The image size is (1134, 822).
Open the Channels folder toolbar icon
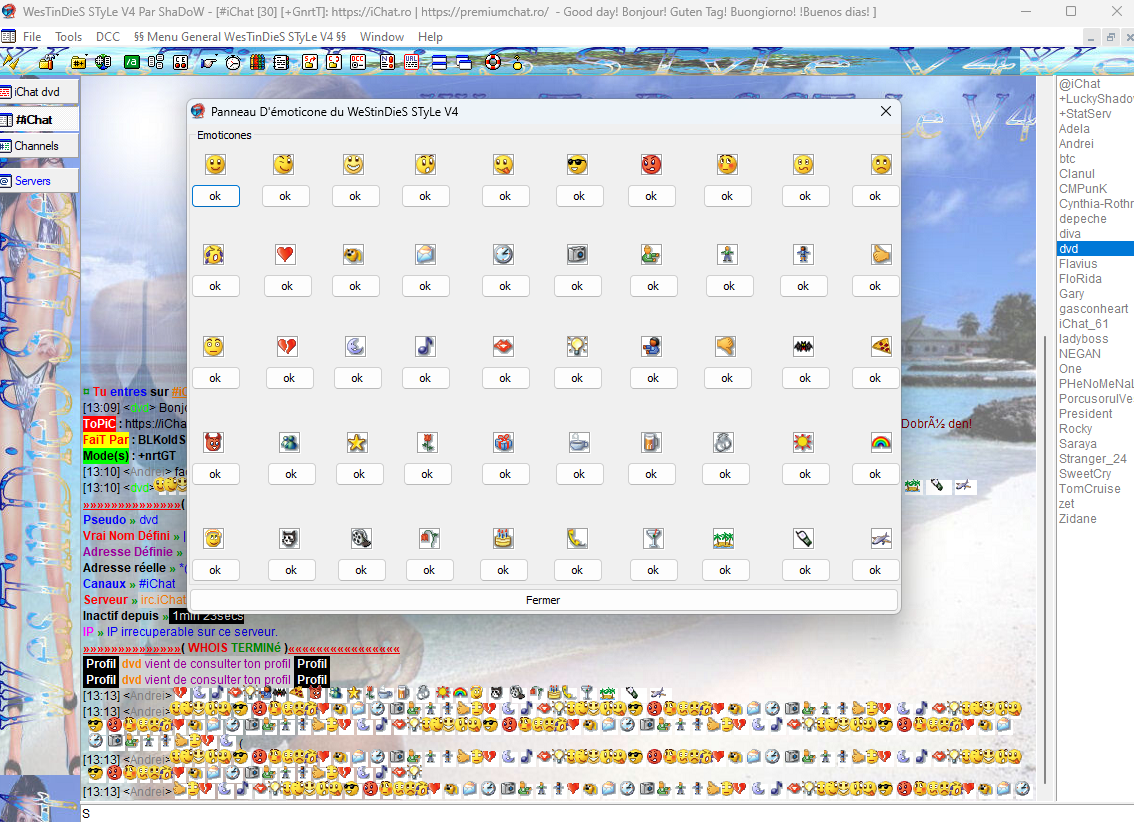click(78, 62)
